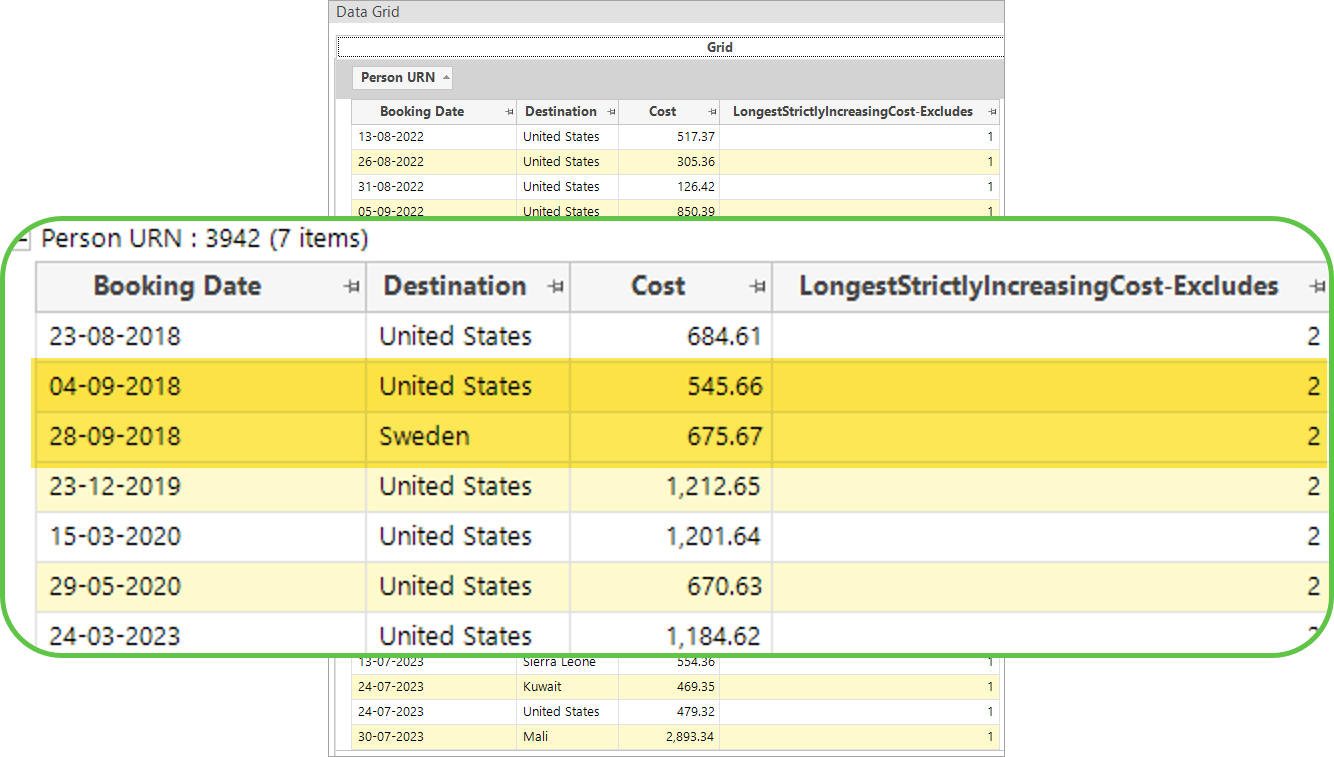
Task: Select the 04-09-2018 booking row
Action: click(682, 387)
